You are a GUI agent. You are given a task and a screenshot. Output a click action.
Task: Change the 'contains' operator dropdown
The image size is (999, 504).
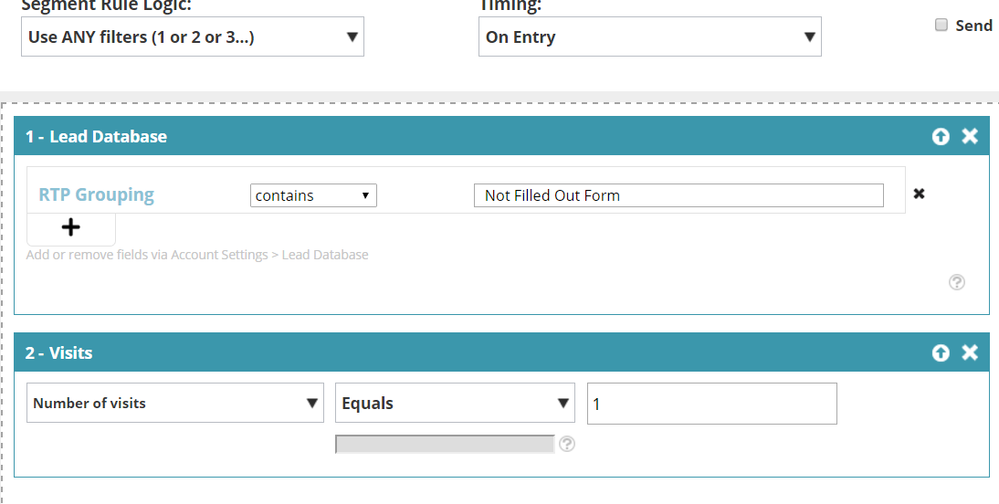(313, 195)
